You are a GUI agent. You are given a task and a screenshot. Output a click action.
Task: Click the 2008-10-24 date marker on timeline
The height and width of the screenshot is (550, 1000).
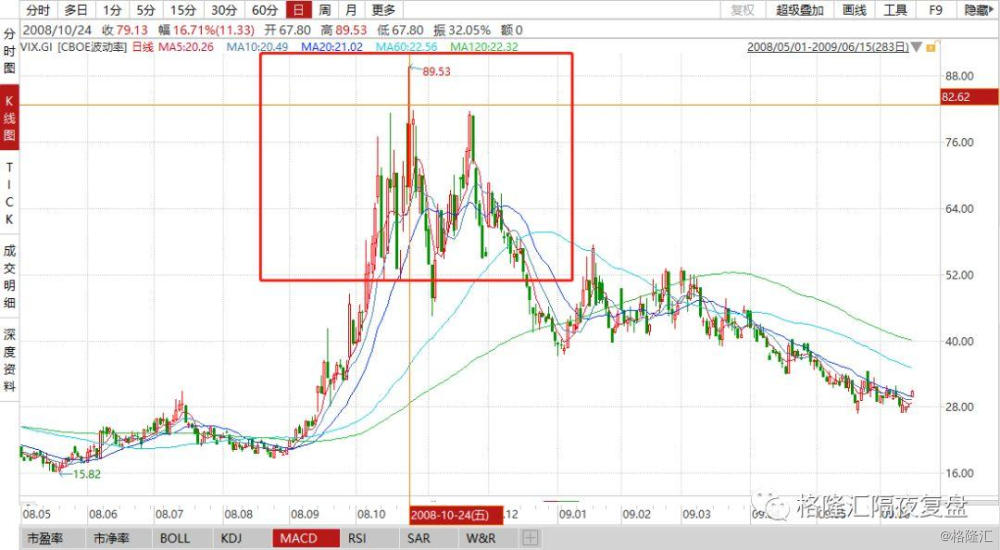454,514
